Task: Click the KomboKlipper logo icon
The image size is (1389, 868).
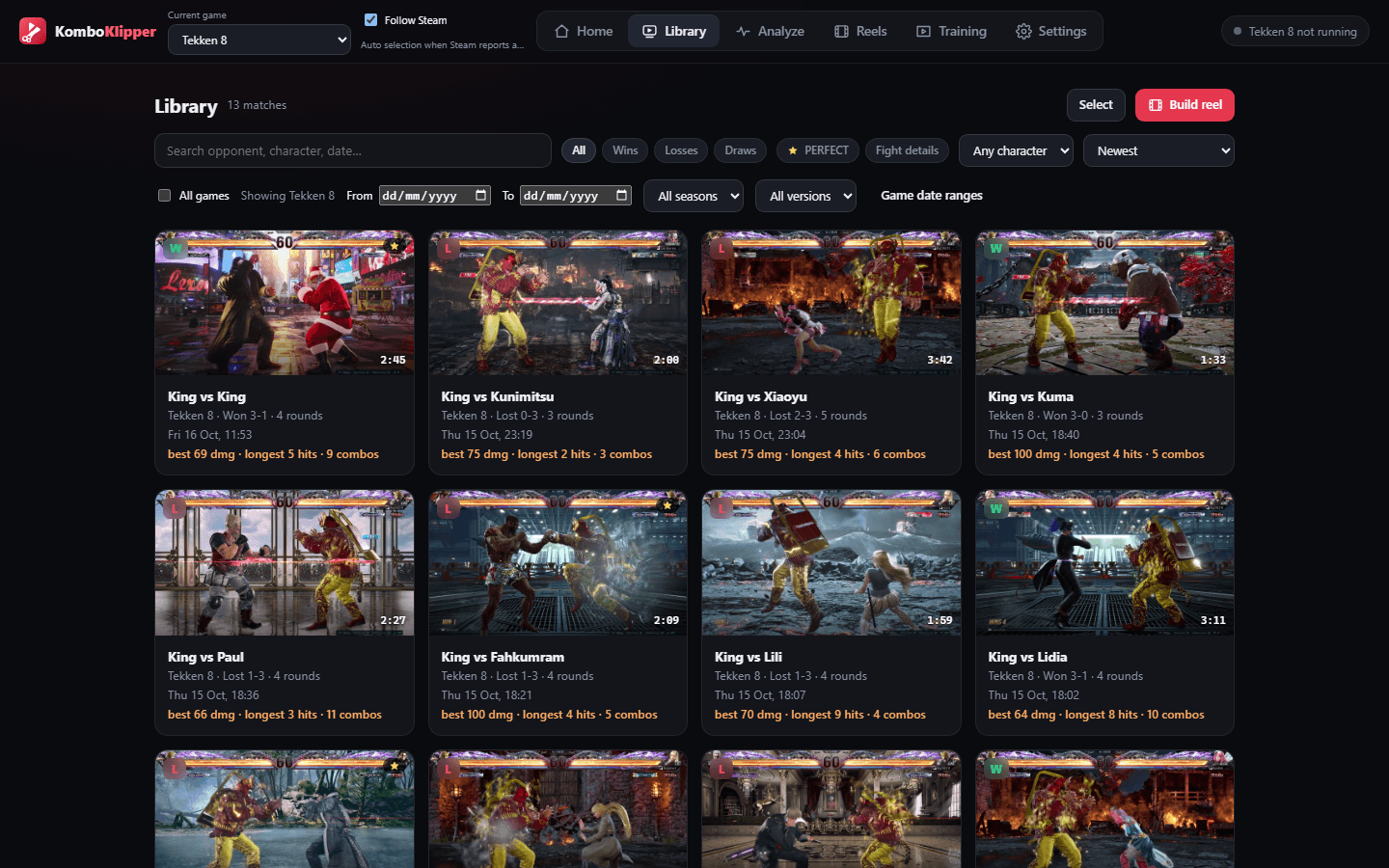Action: point(33,31)
